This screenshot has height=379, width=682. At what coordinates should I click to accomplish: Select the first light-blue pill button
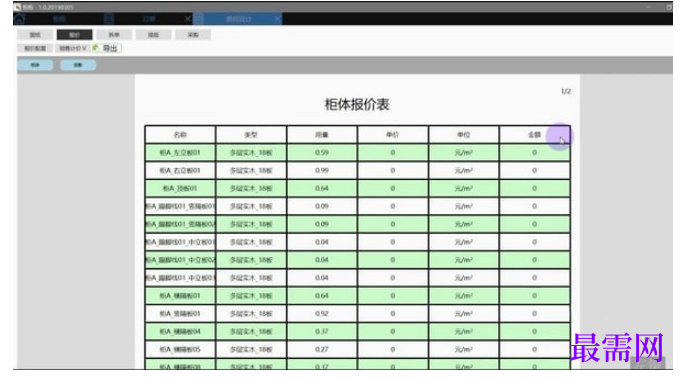pyautogui.click(x=35, y=65)
